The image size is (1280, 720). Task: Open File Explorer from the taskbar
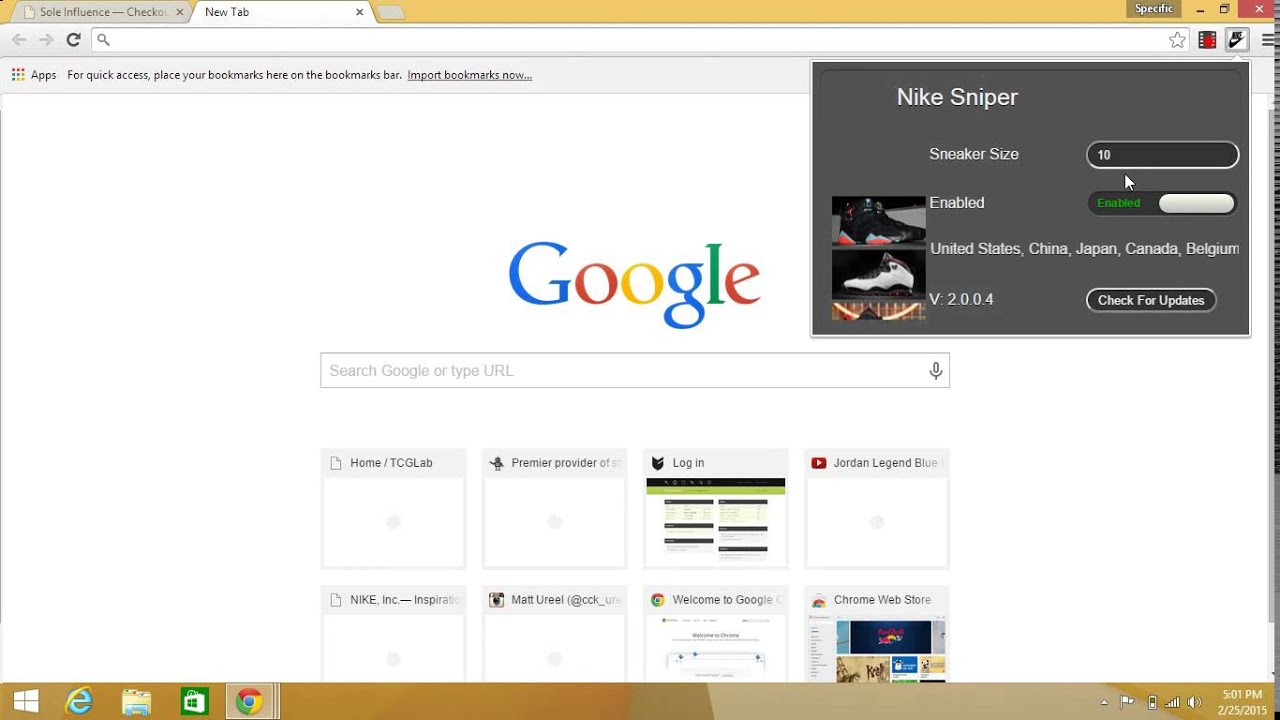(136, 702)
